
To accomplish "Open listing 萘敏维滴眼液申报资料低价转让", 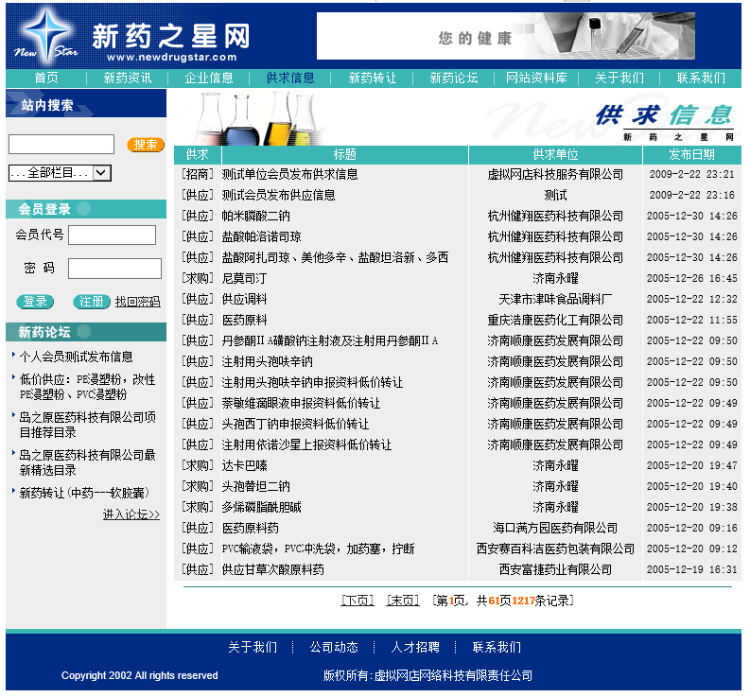I will [301, 403].
